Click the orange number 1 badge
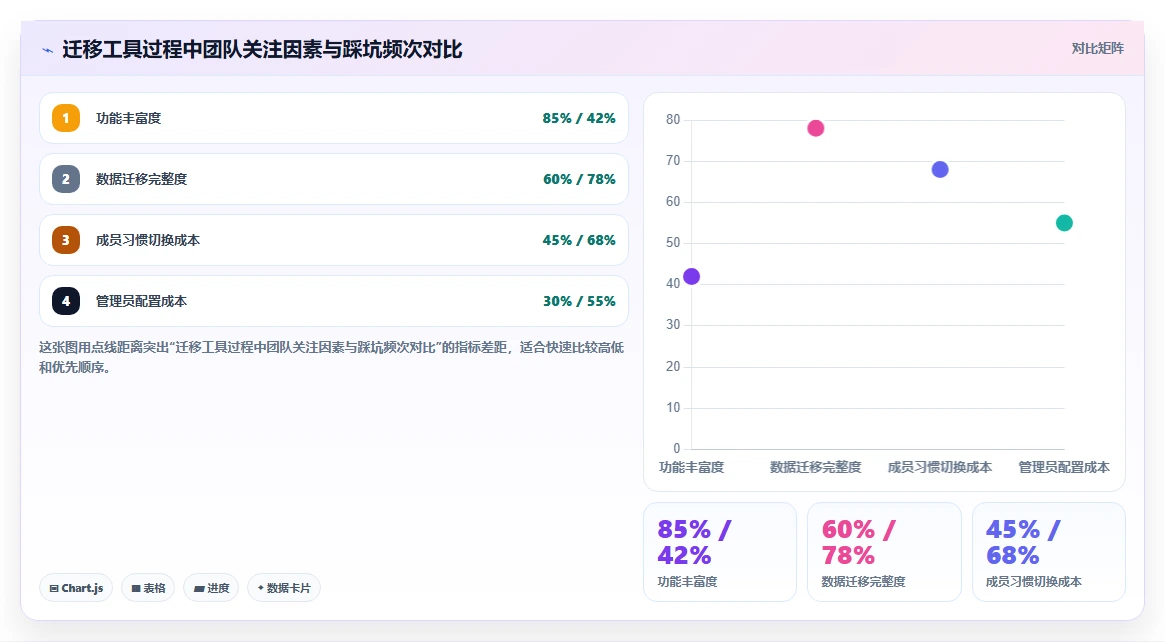 click(x=66, y=118)
